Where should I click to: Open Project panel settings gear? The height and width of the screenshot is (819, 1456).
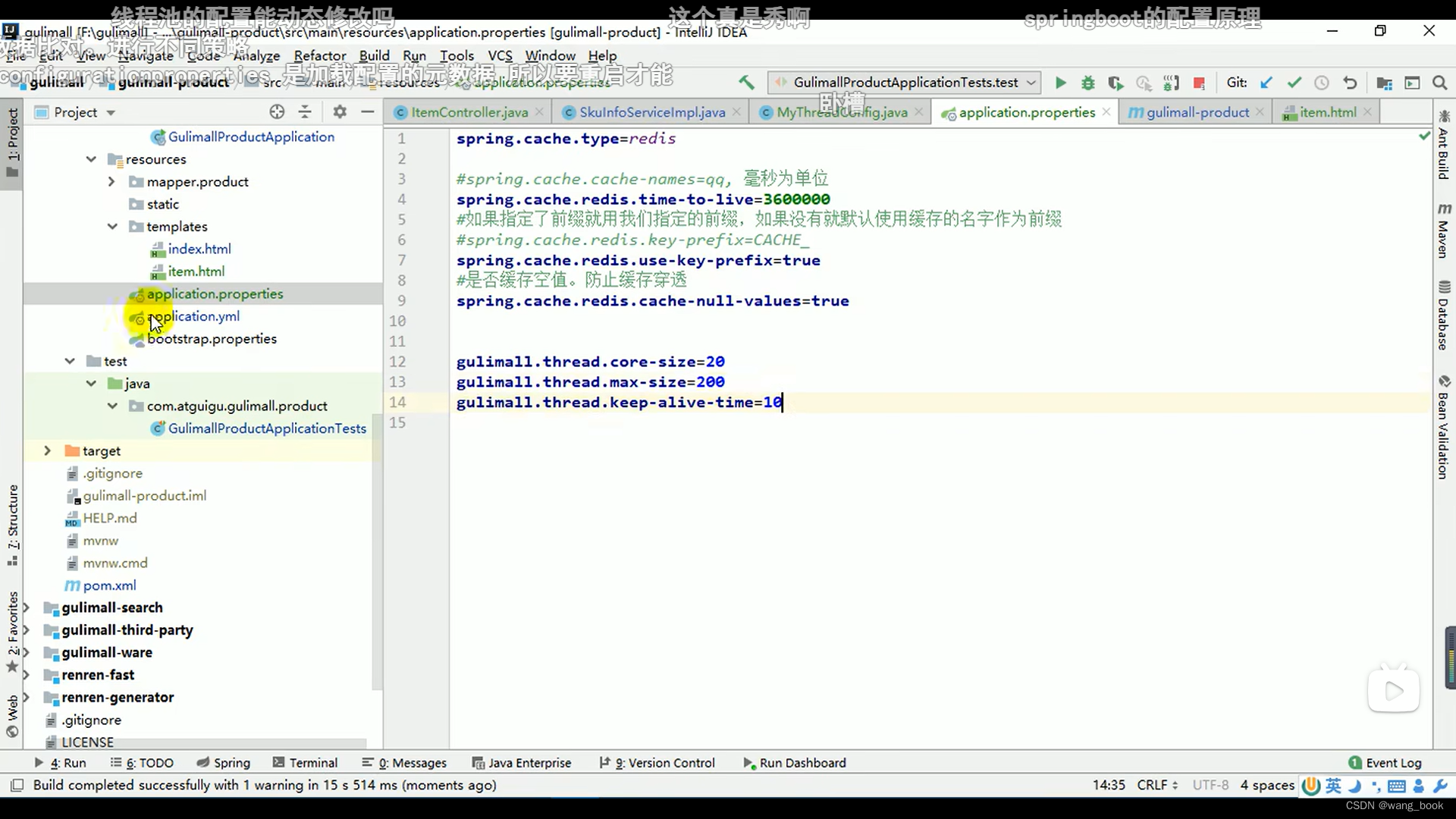point(340,112)
